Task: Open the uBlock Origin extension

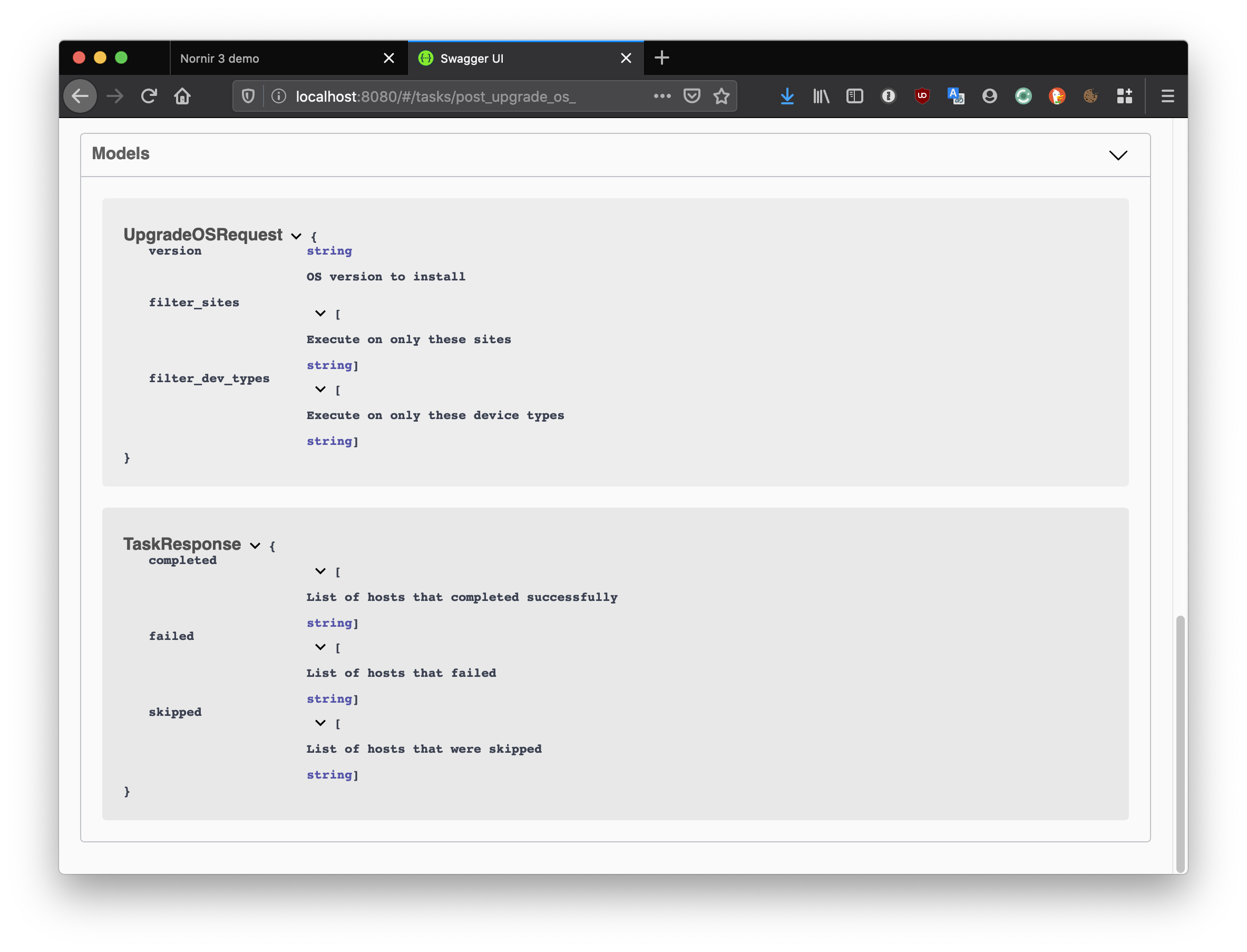Action: coord(922,96)
